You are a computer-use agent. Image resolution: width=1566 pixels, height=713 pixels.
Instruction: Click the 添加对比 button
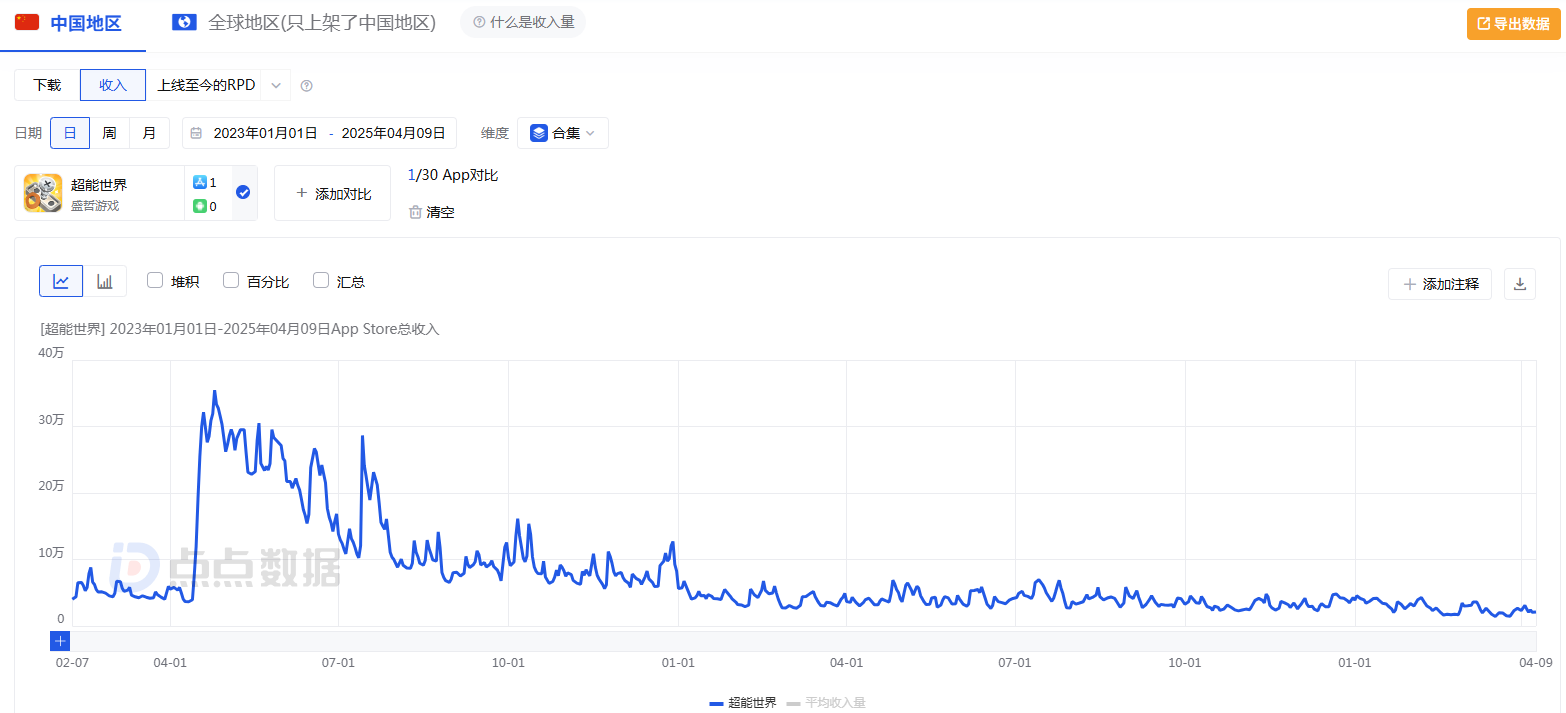(x=332, y=193)
